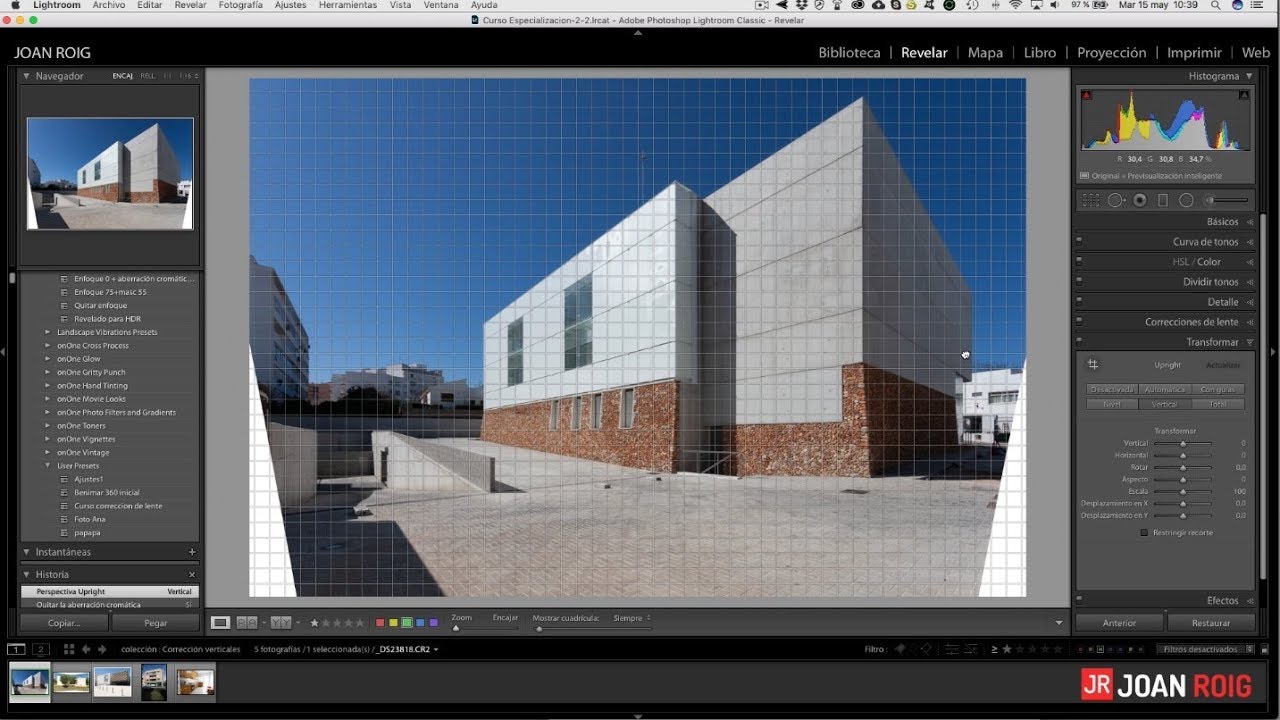Toggle Correcciones de lente panel switch
The image size is (1280, 720).
[x=1079, y=322]
